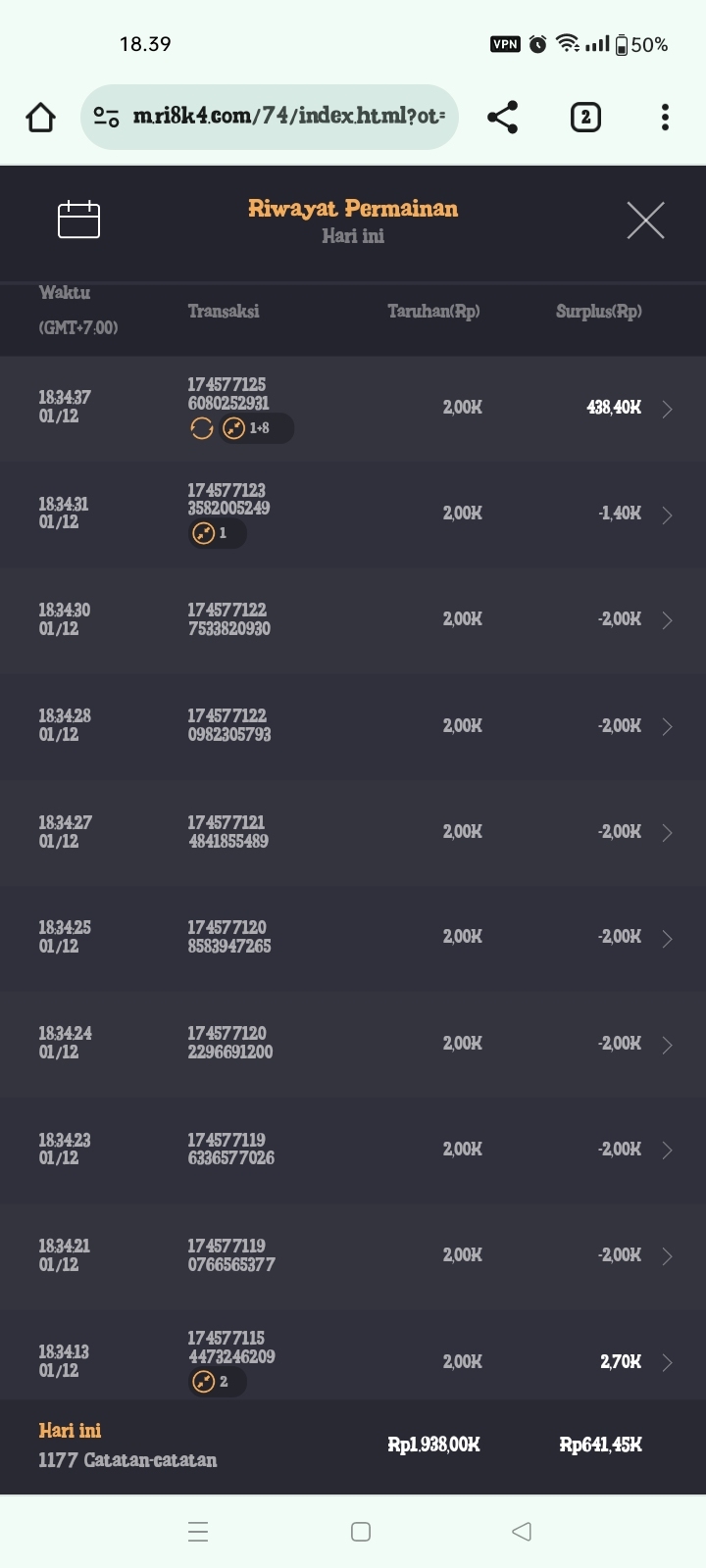The width and height of the screenshot is (706, 1568).
Task: Open transaction 174577119 0766565377
Action: tap(230, 1255)
